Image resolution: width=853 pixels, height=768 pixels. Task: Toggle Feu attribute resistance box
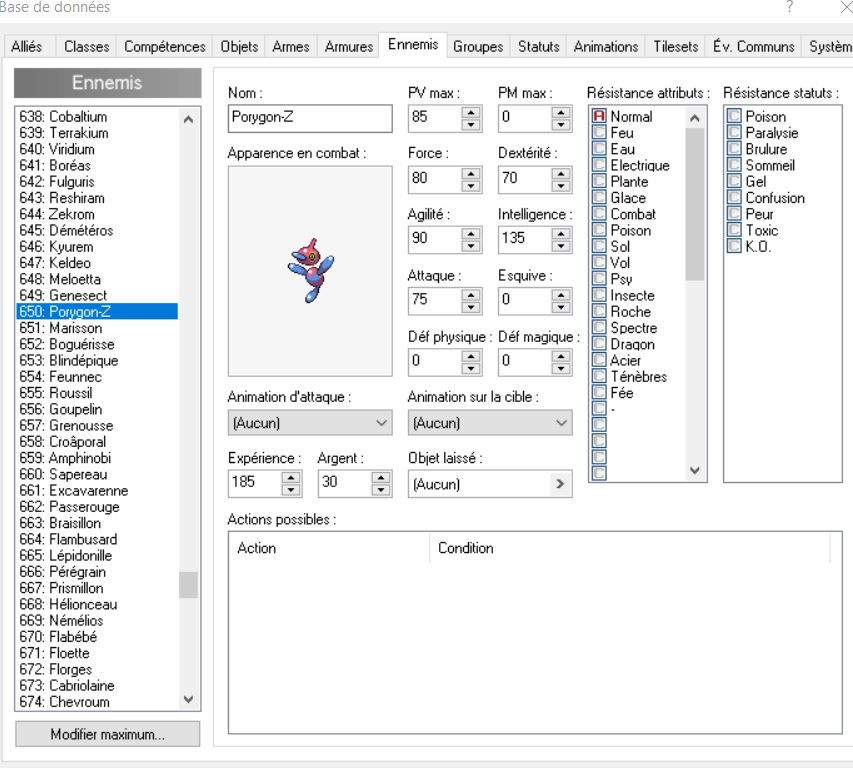(x=599, y=132)
